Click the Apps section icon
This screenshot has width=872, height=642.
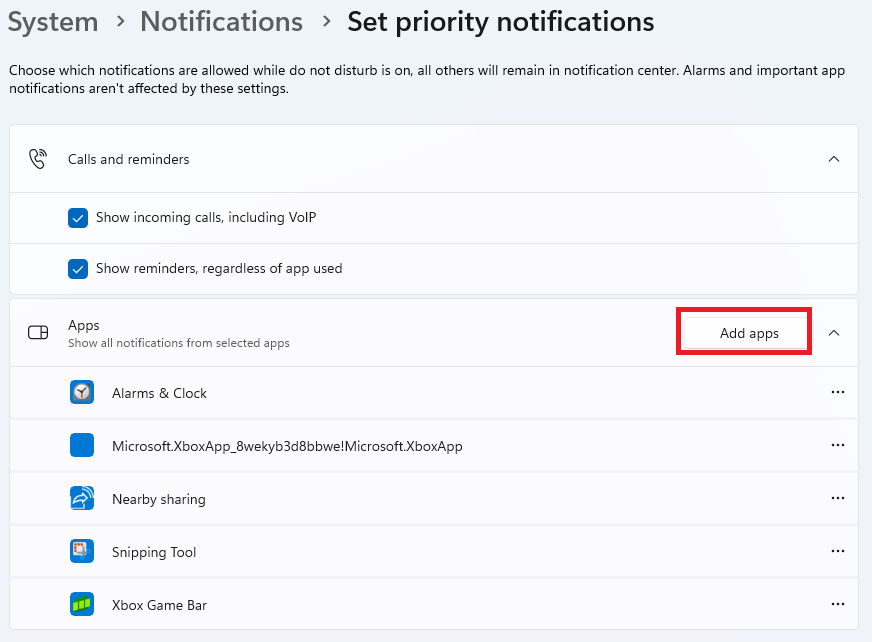[38, 333]
